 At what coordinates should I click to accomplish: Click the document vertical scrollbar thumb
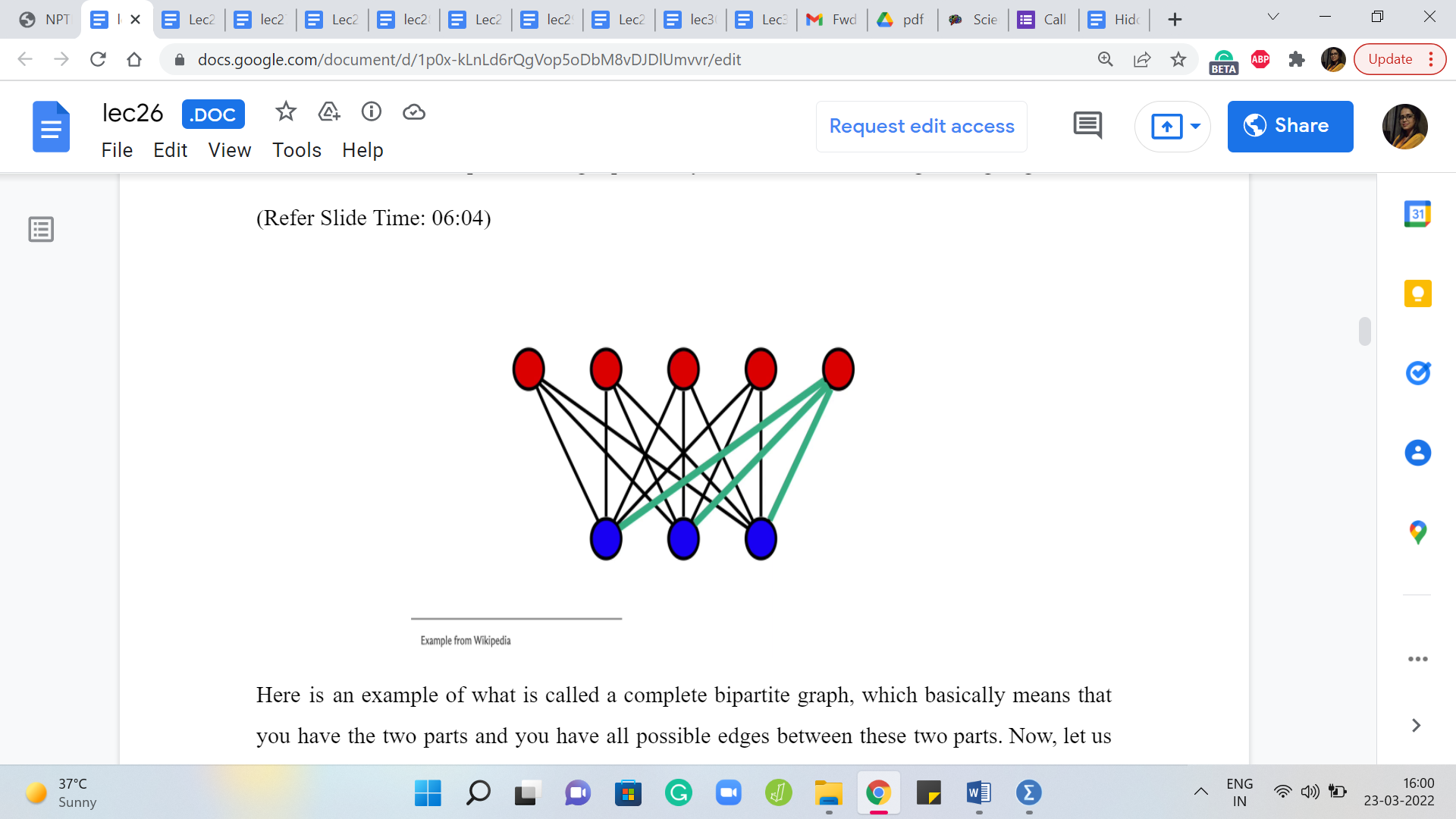(1364, 331)
